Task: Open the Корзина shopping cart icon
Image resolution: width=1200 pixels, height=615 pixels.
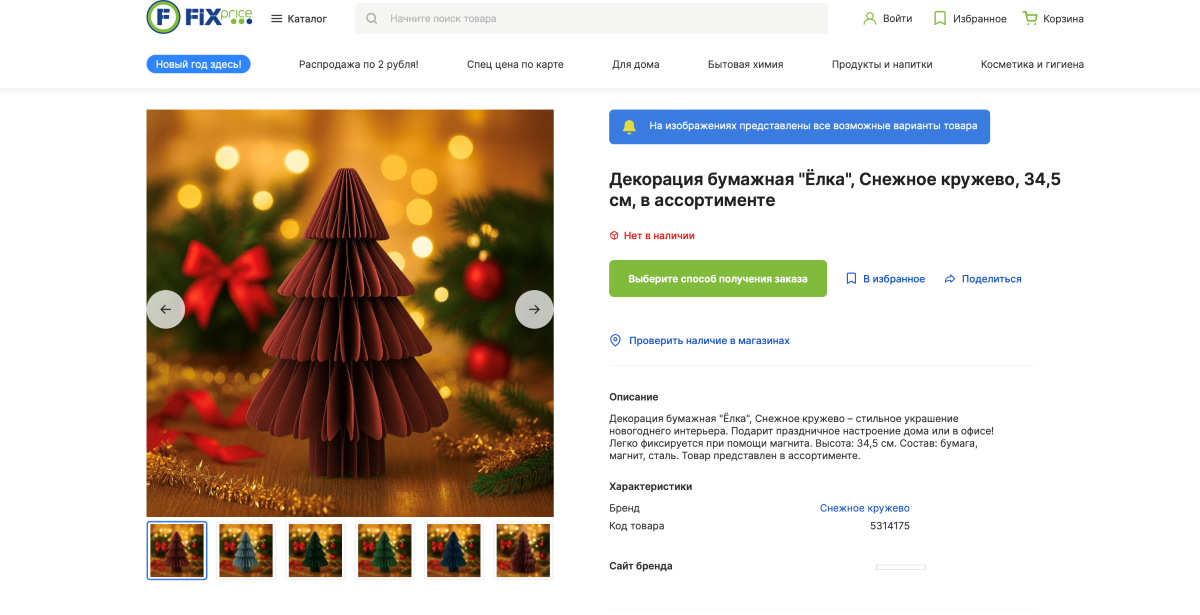Action: (x=1030, y=19)
